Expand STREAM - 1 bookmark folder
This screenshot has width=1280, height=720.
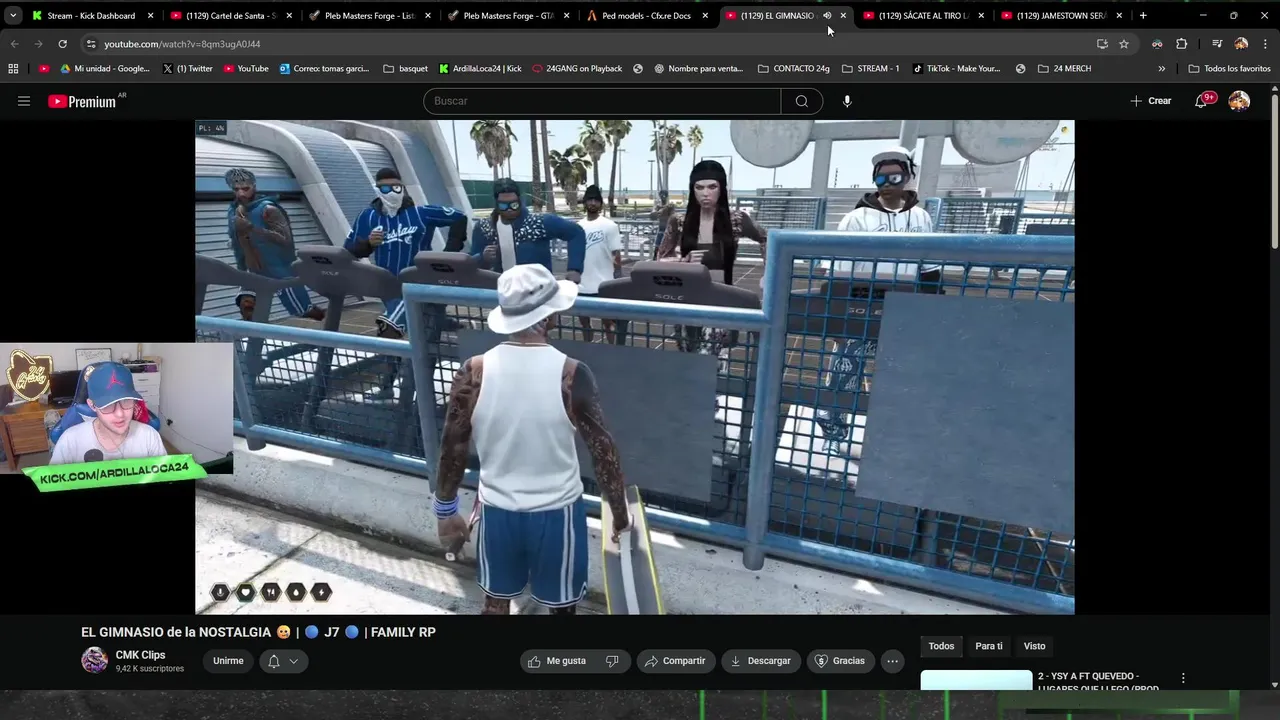pos(870,69)
